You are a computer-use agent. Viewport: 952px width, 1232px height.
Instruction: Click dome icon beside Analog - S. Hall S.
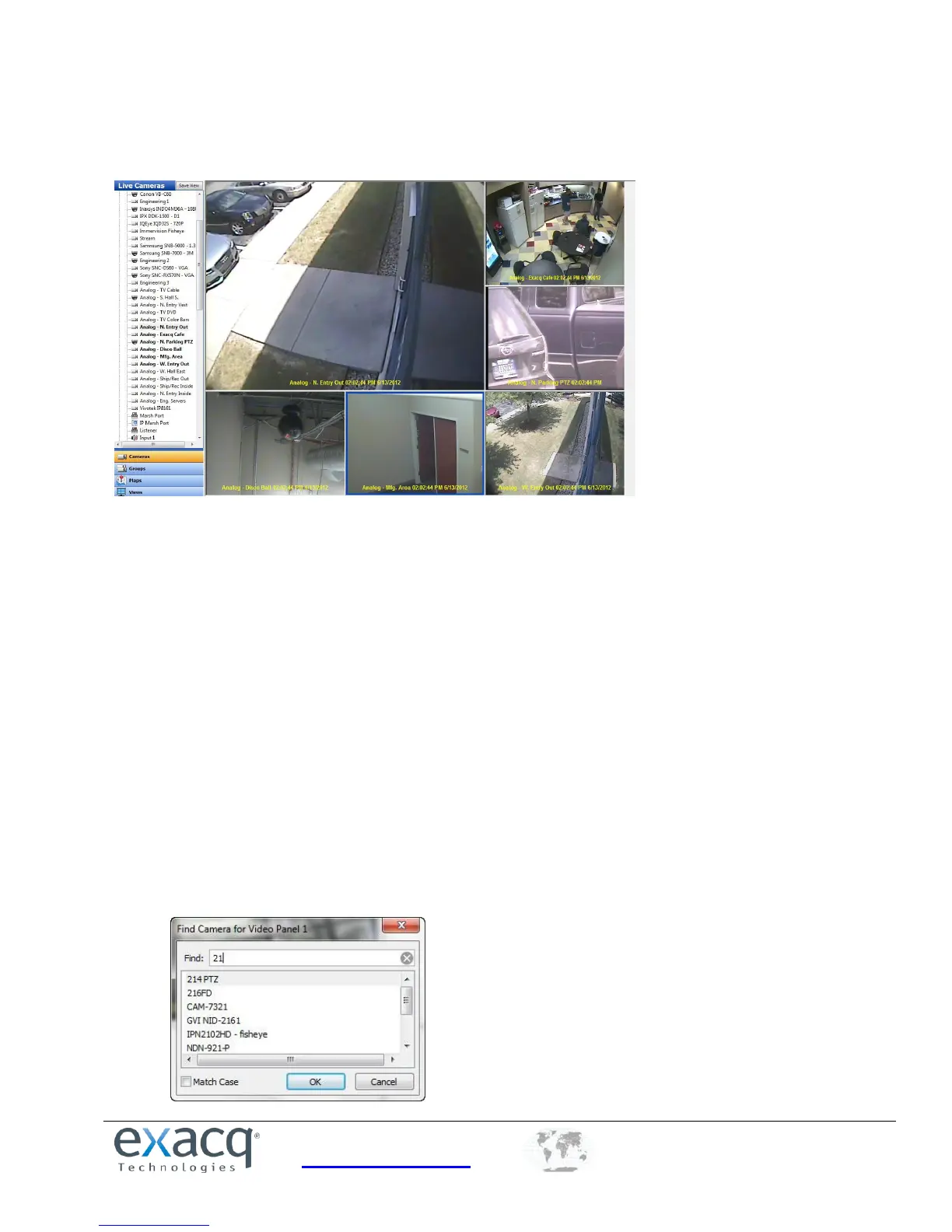coord(134,298)
